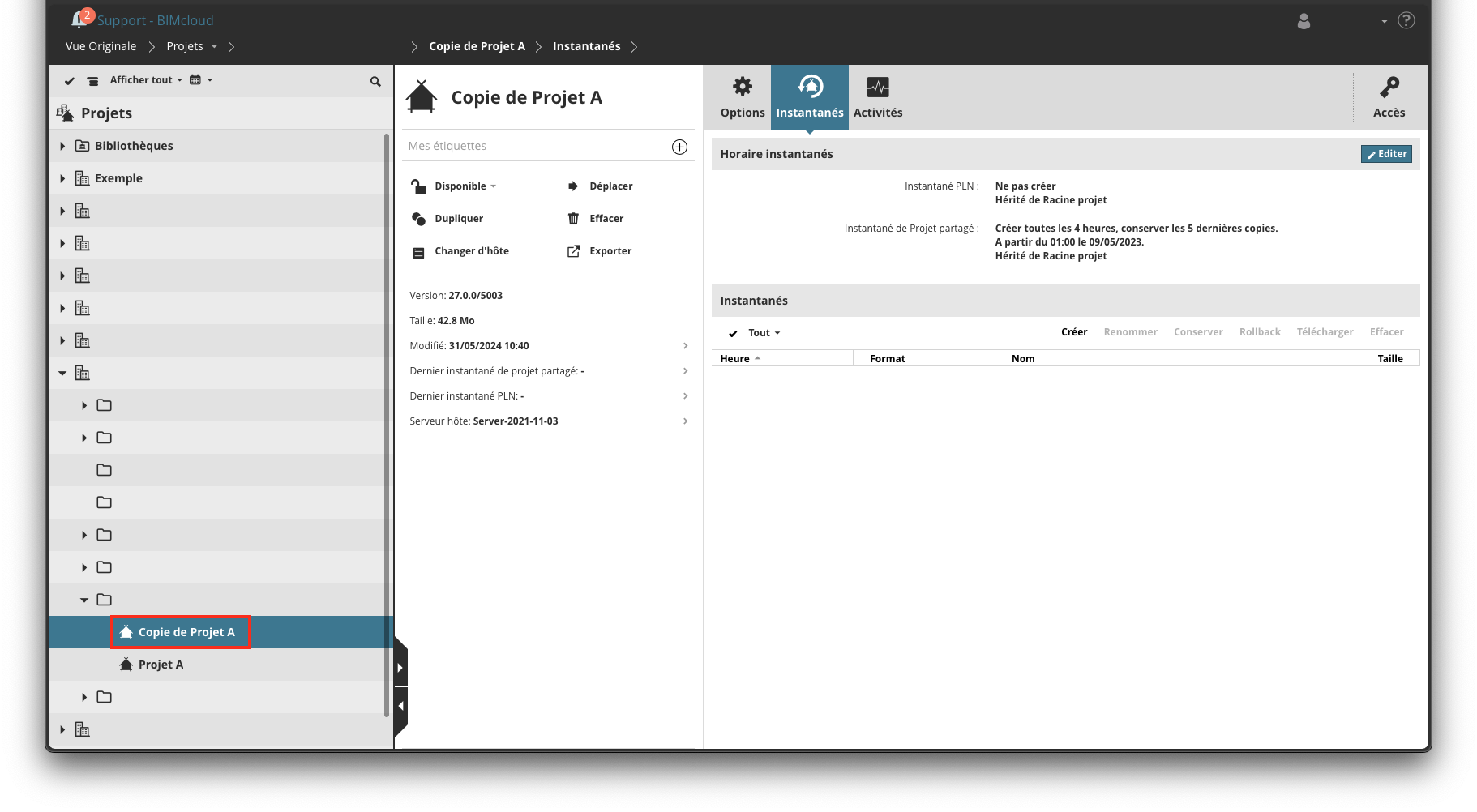Collapse the folder containing Copie de Projet A
1477x812 pixels.
pyautogui.click(x=84, y=600)
